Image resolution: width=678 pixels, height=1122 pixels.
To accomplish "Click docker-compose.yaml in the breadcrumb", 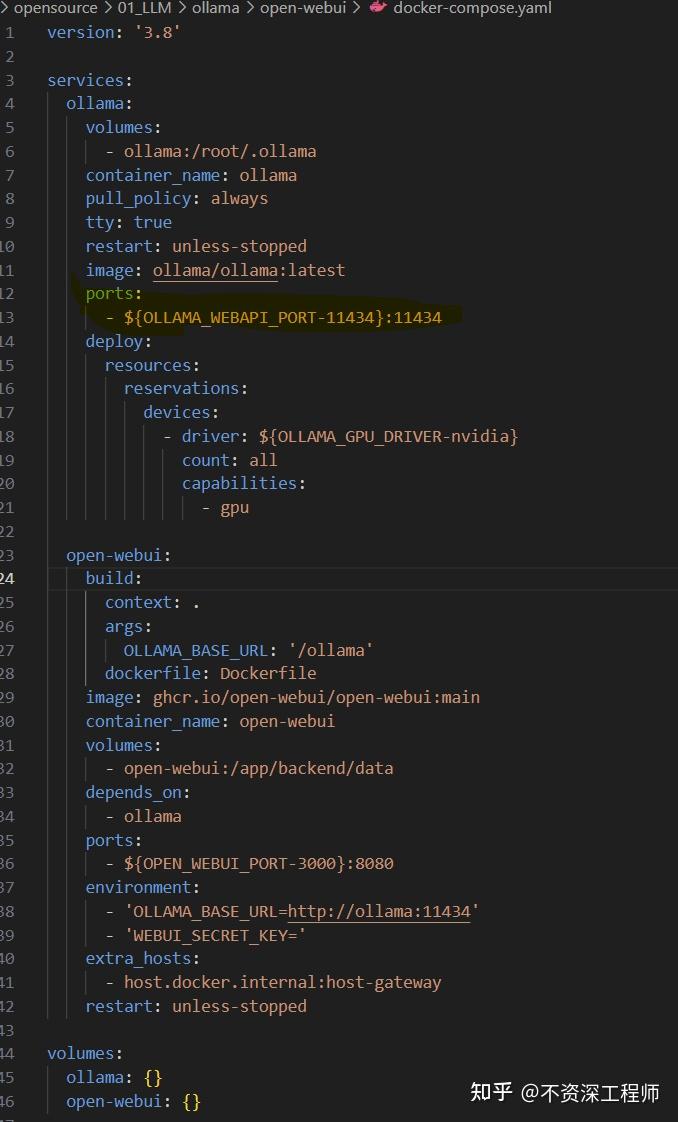I will coord(472,9).
